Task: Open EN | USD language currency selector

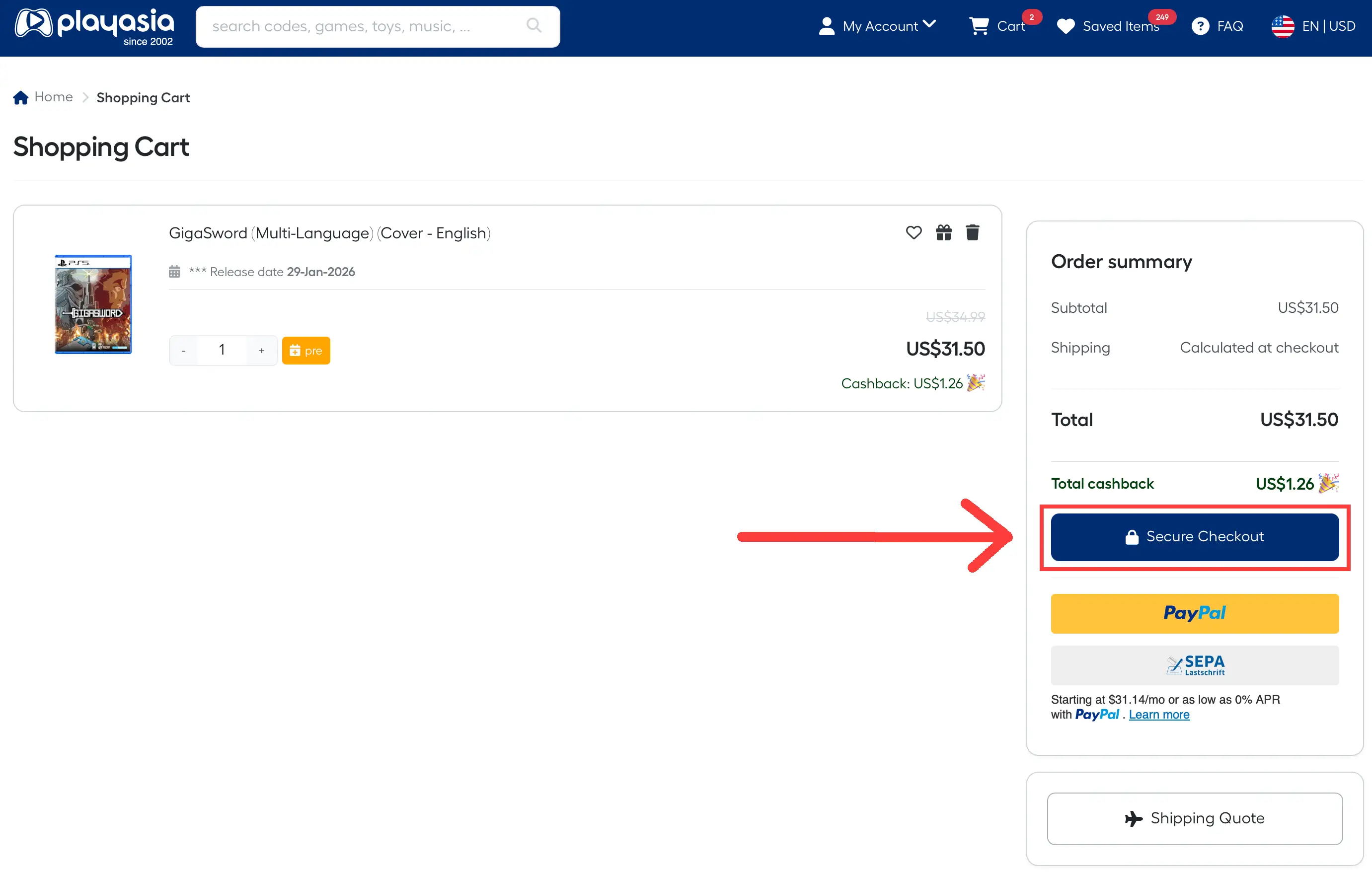Action: (x=1313, y=26)
